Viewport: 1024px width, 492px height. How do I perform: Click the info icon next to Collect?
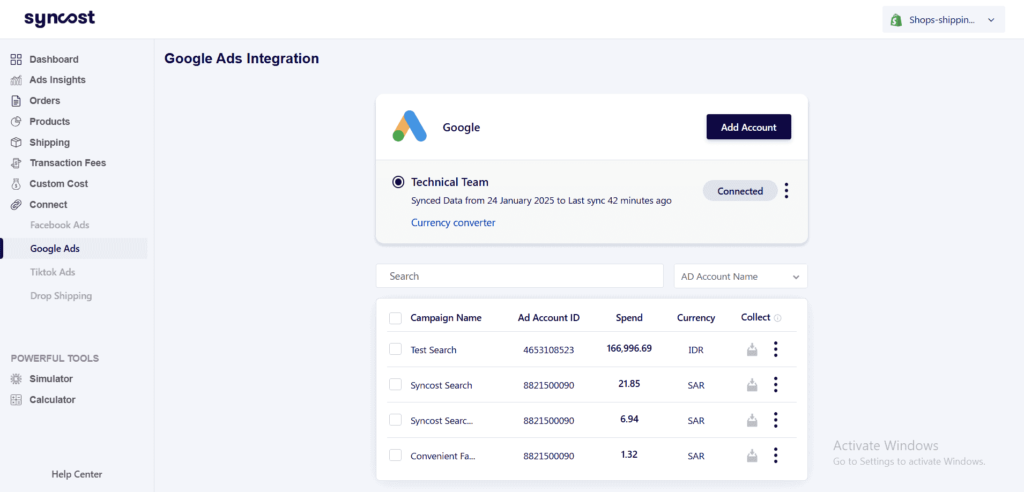tap(777, 318)
